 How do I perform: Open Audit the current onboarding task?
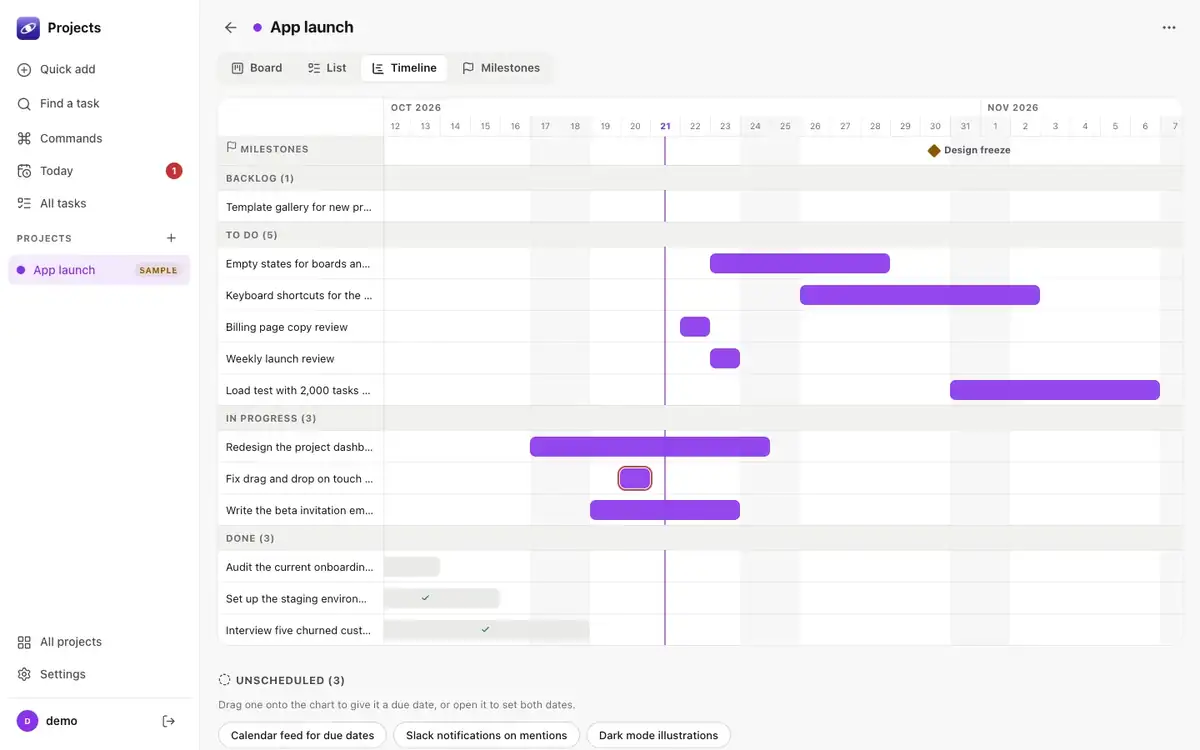click(x=300, y=567)
